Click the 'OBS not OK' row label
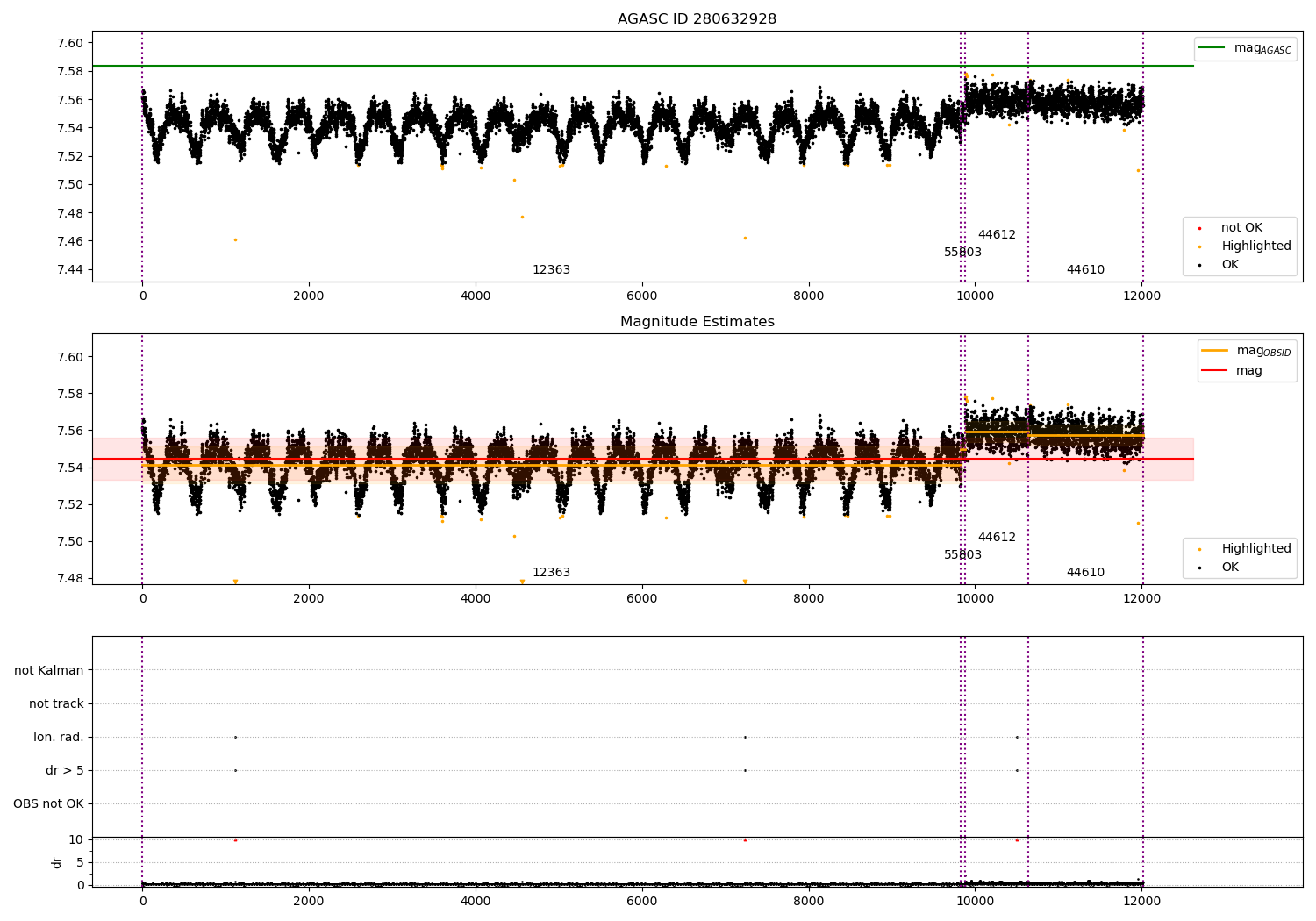The image size is (1316, 921). pos(48,803)
